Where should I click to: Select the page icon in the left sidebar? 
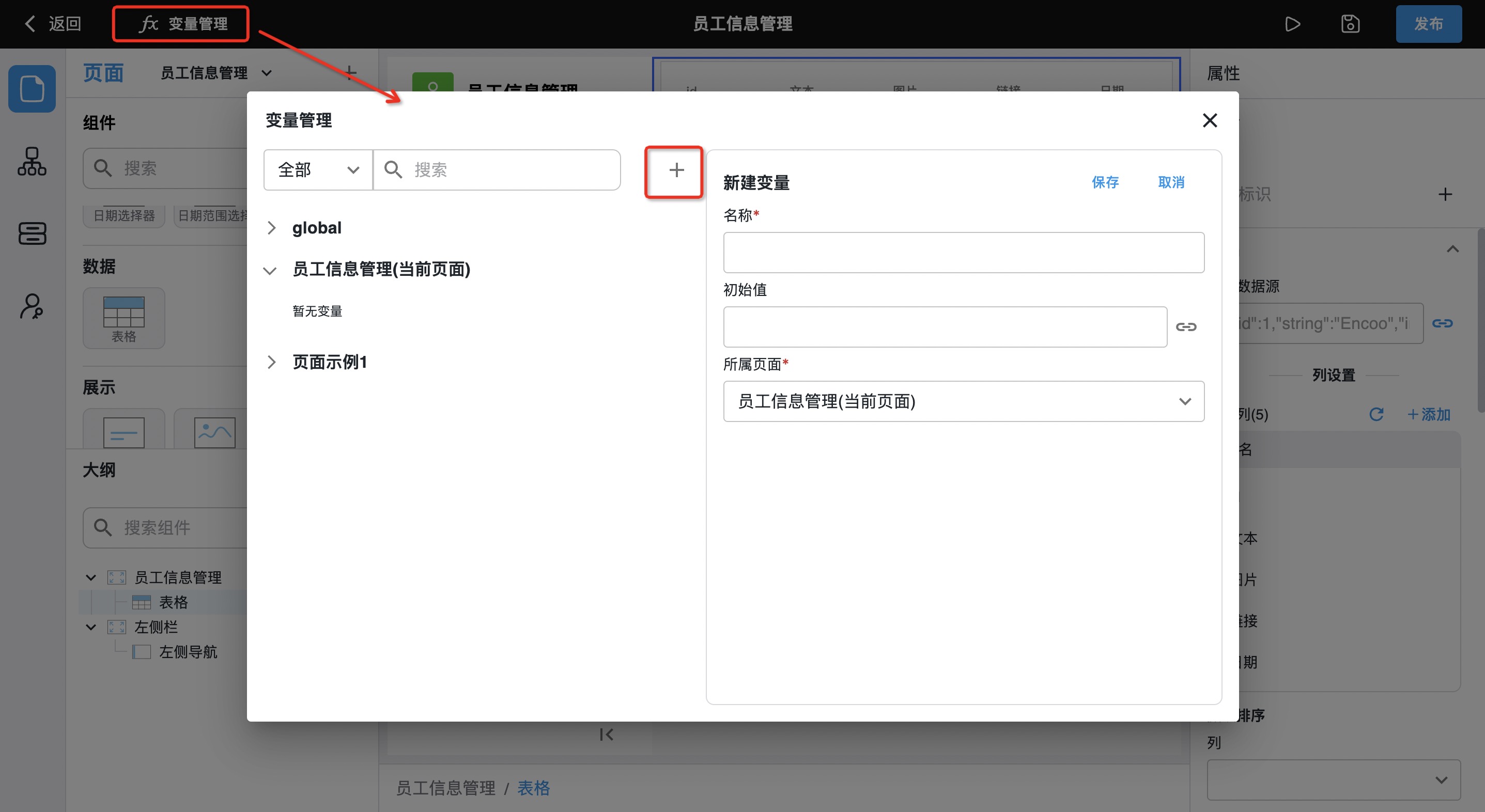tap(32, 88)
